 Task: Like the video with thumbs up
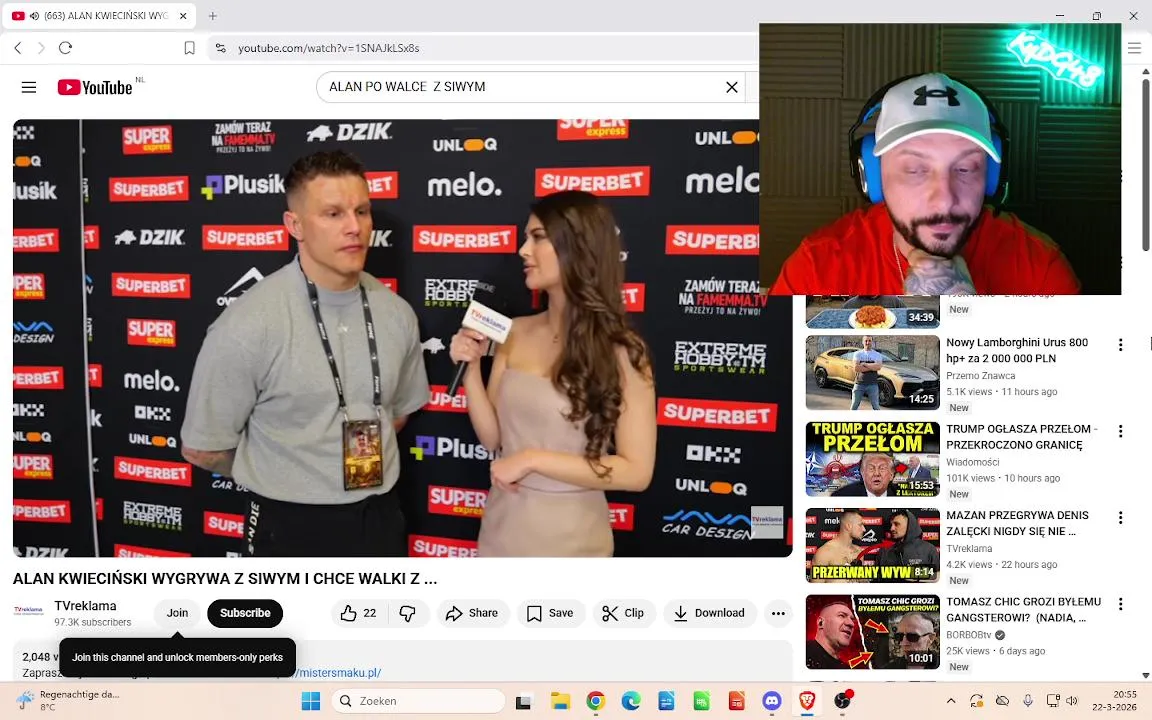point(357,613)
